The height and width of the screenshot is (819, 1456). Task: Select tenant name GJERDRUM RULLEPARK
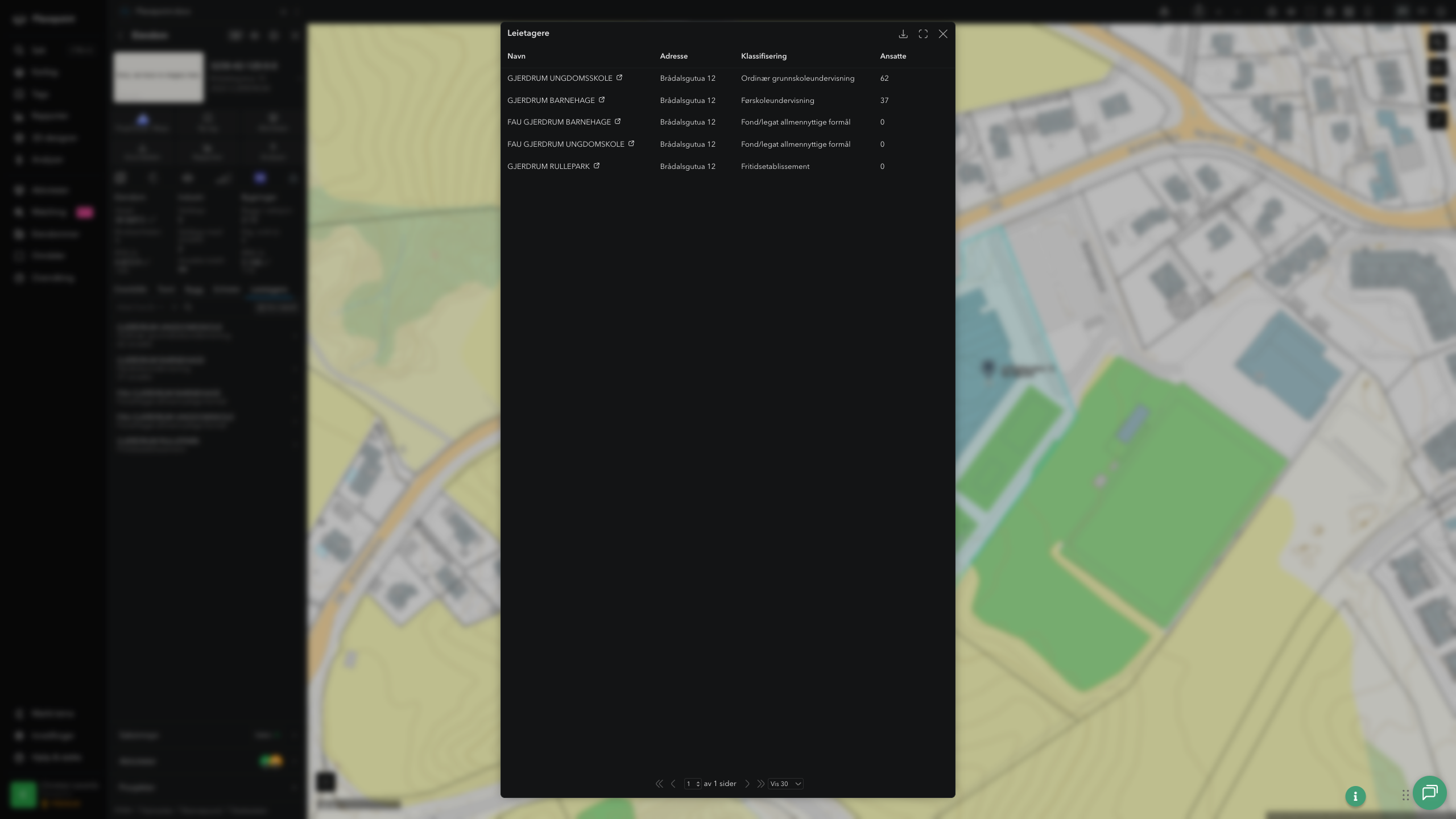pyautogui.click(x=548, y=167)
